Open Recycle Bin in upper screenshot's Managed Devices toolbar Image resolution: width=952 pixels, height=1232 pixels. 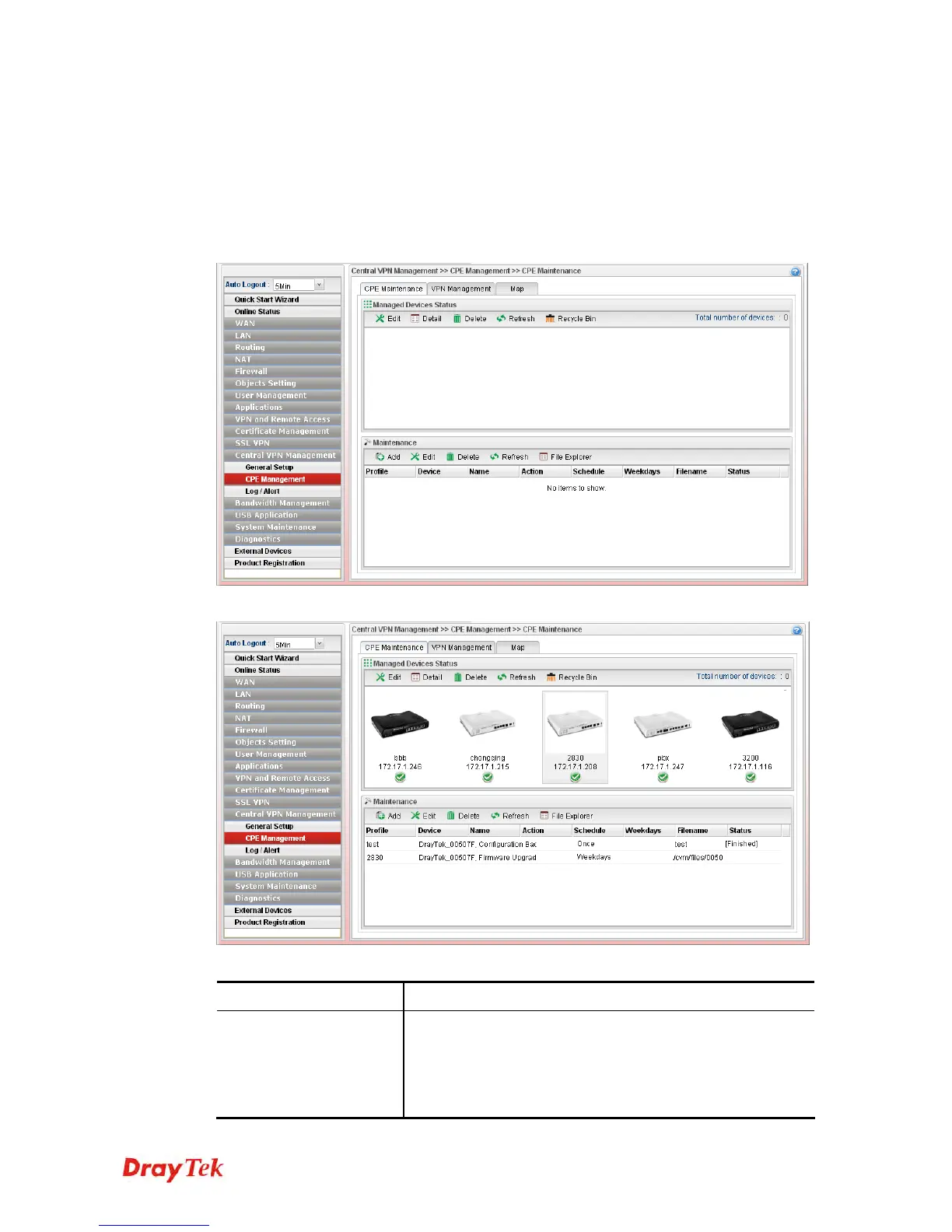571,318
